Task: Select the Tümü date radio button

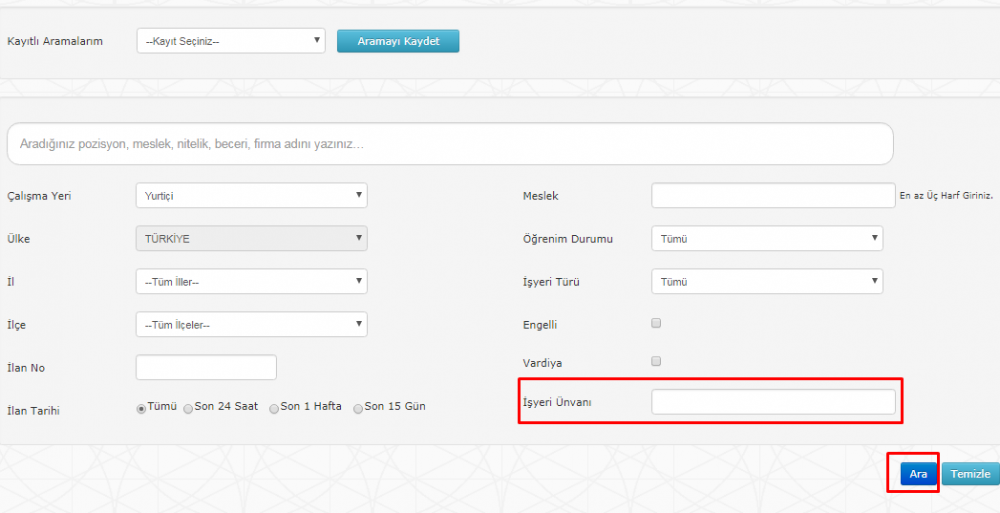Action: point(141,409)
